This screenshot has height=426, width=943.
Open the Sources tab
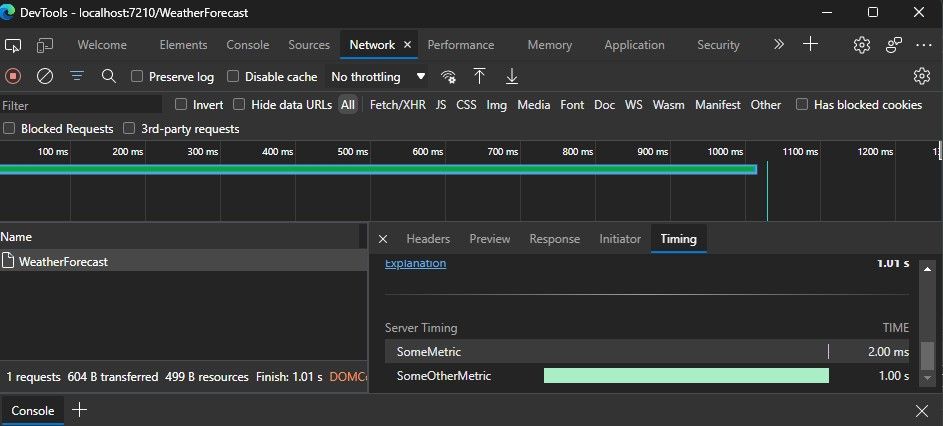[x=309, y=45]
